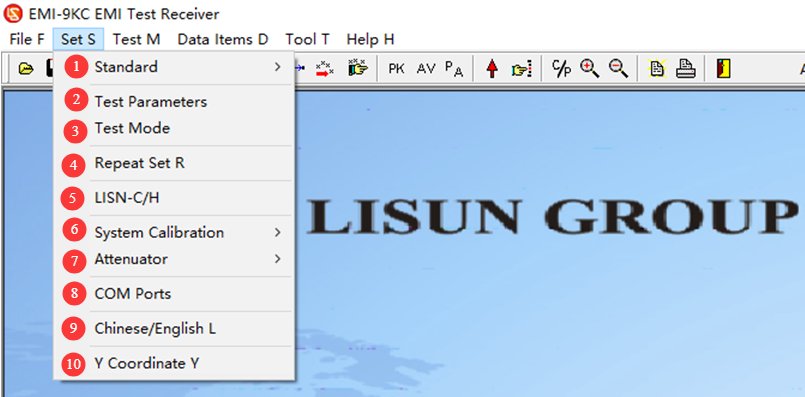The image size is (805, 397).
Task: Expand the Standard submenu
Action: (174, 67)
